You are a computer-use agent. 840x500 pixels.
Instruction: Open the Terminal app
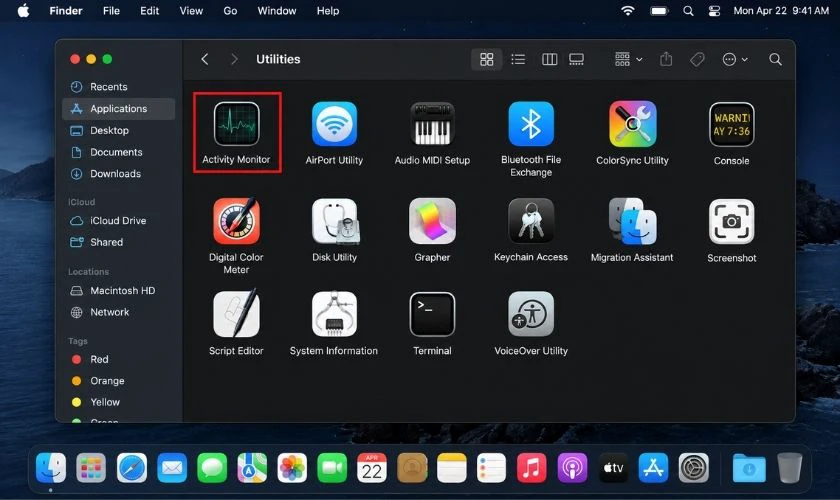point(432,315)
